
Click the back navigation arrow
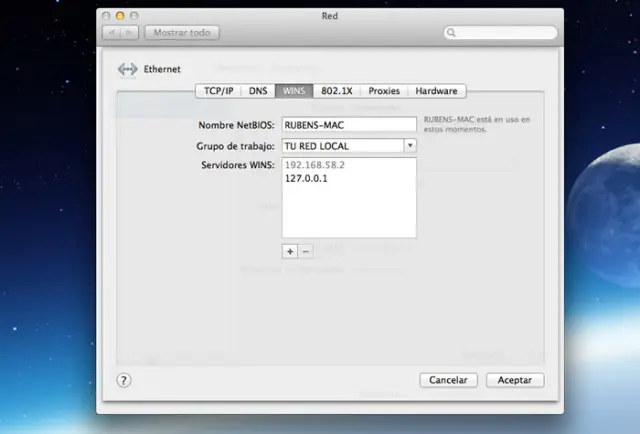(111, 33)
